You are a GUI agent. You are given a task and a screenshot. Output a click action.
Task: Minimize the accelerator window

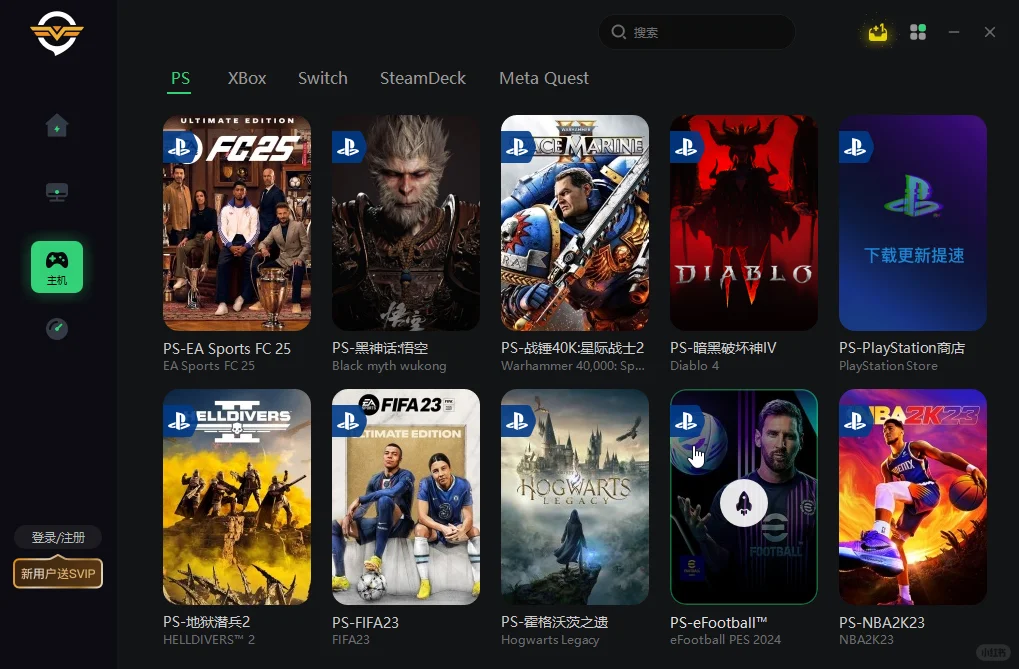point(954,32)
